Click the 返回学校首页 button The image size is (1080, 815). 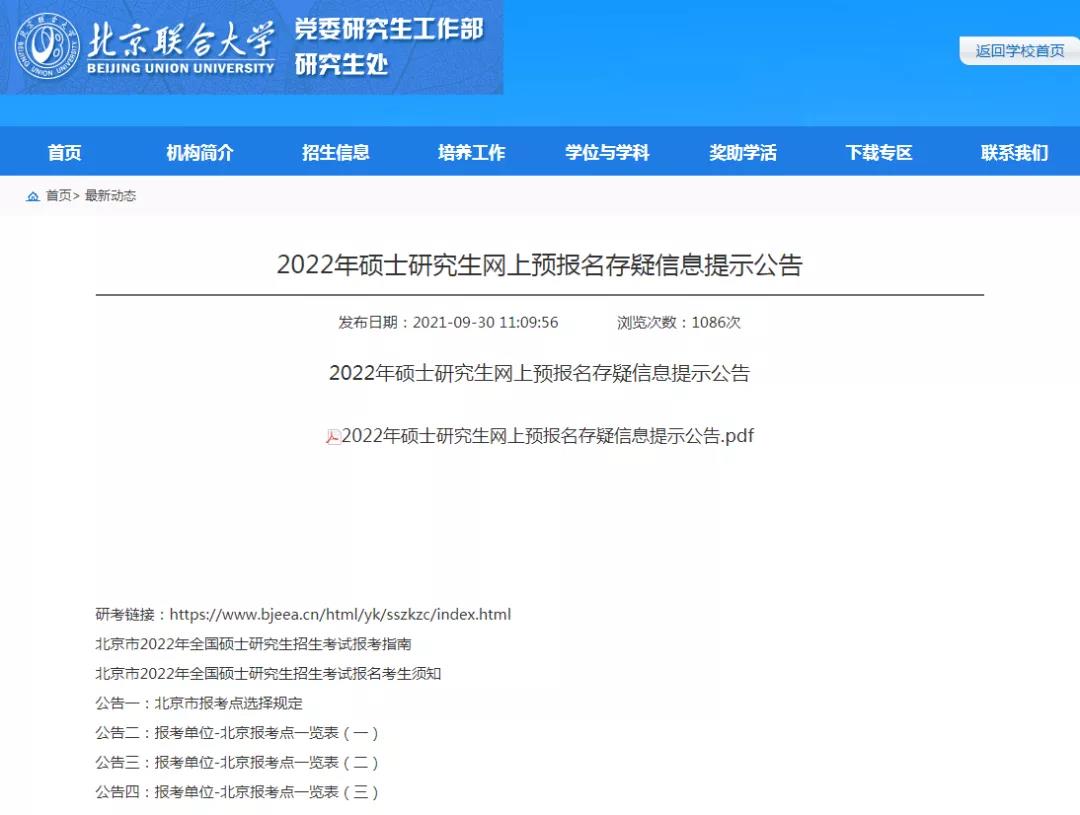pyautogui.click(x=1019, y=51)
